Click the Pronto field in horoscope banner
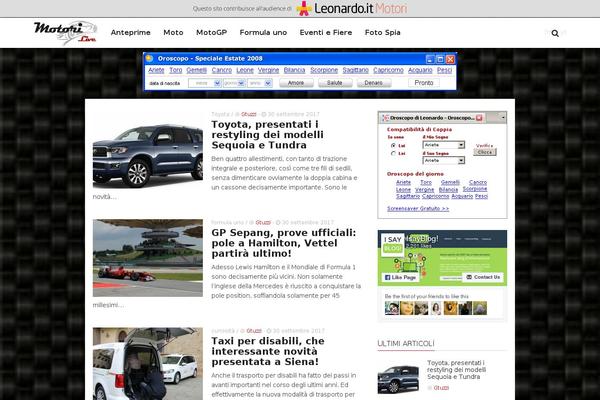 pos(424,83)
